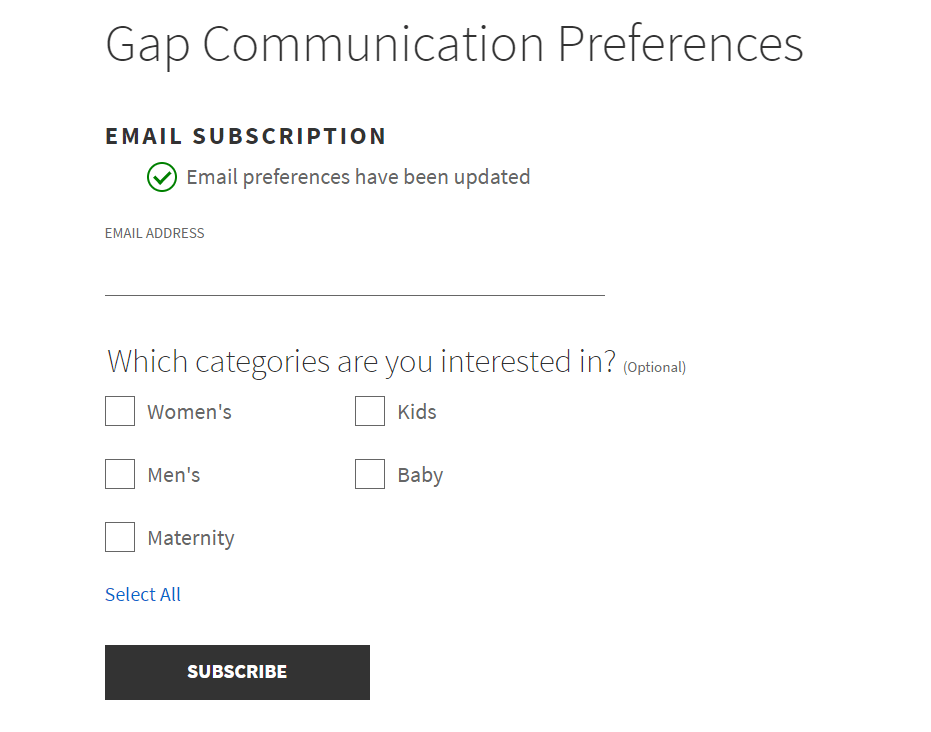Click the Email preferences updated message

[358, 177]
